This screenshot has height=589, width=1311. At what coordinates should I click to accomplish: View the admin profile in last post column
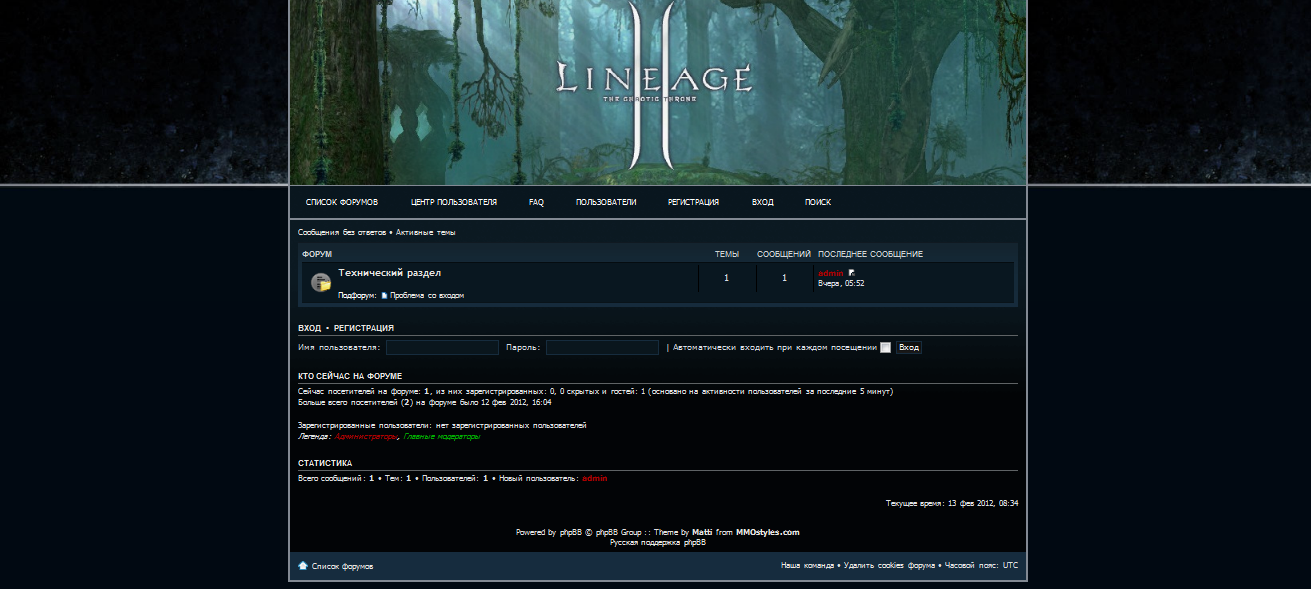pyautogui.click(x=831, y=273)
